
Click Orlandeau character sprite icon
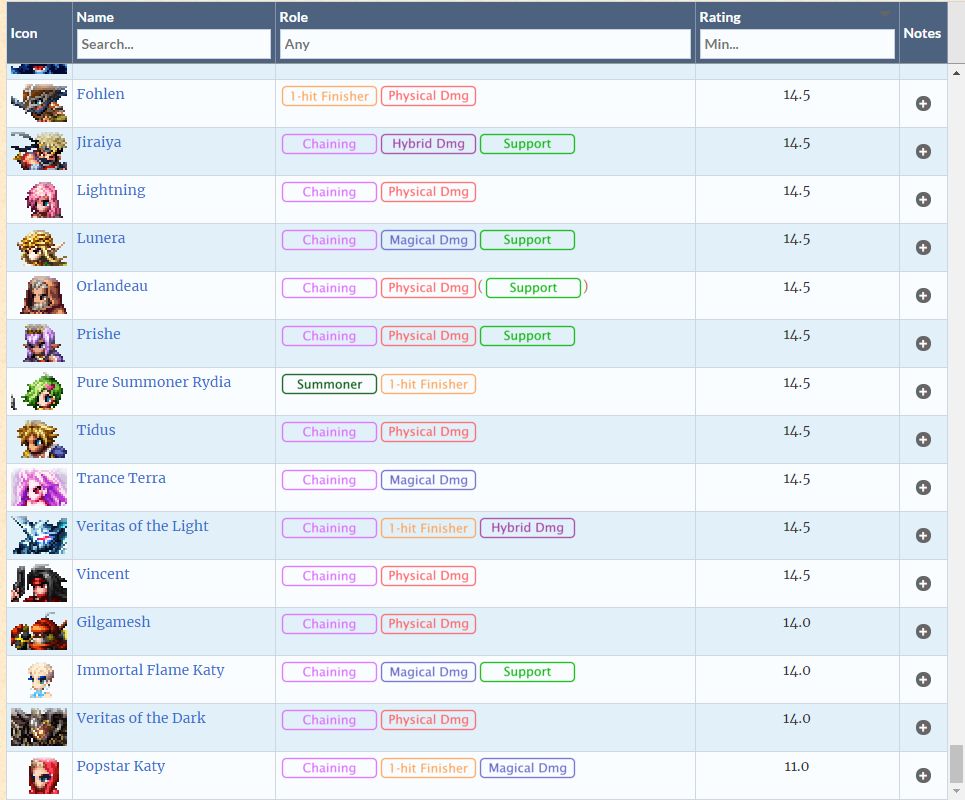point(43,295)
